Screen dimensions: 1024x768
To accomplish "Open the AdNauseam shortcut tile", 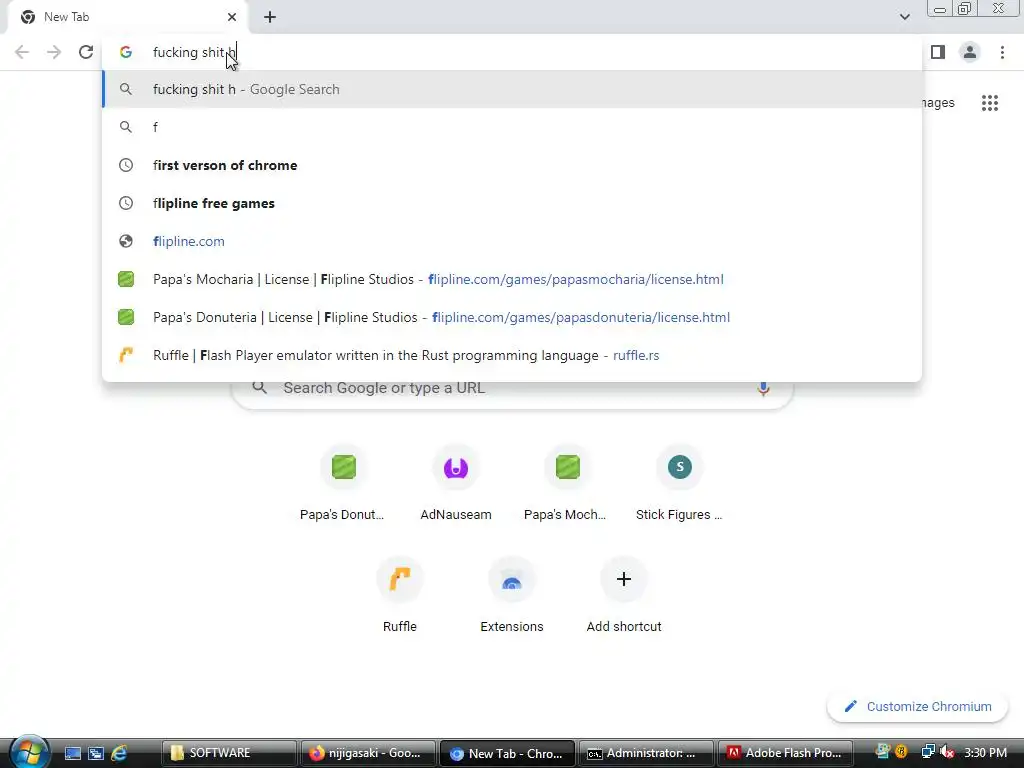I will [x=456, y=483].
